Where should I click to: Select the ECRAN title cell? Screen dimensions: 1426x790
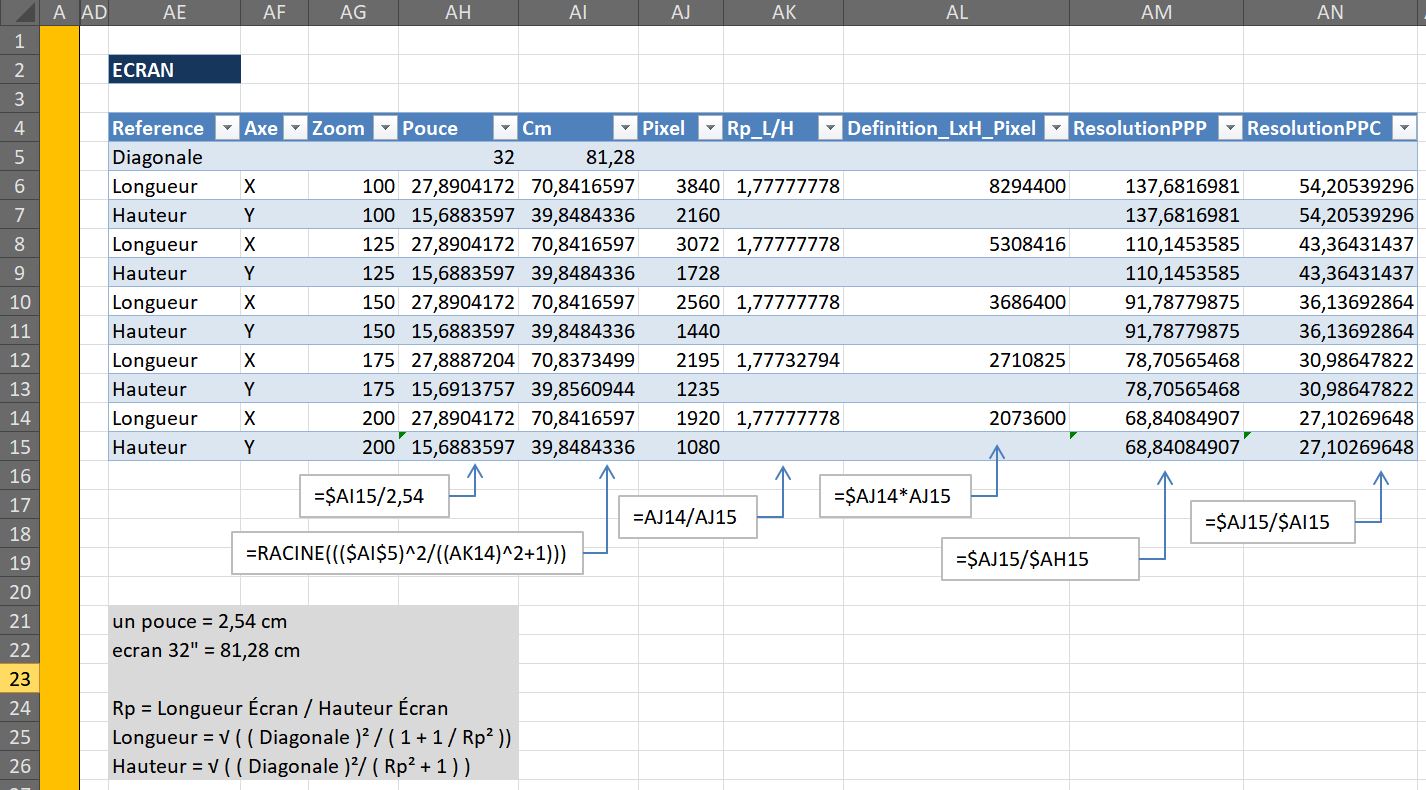click(x=174, y=70)
